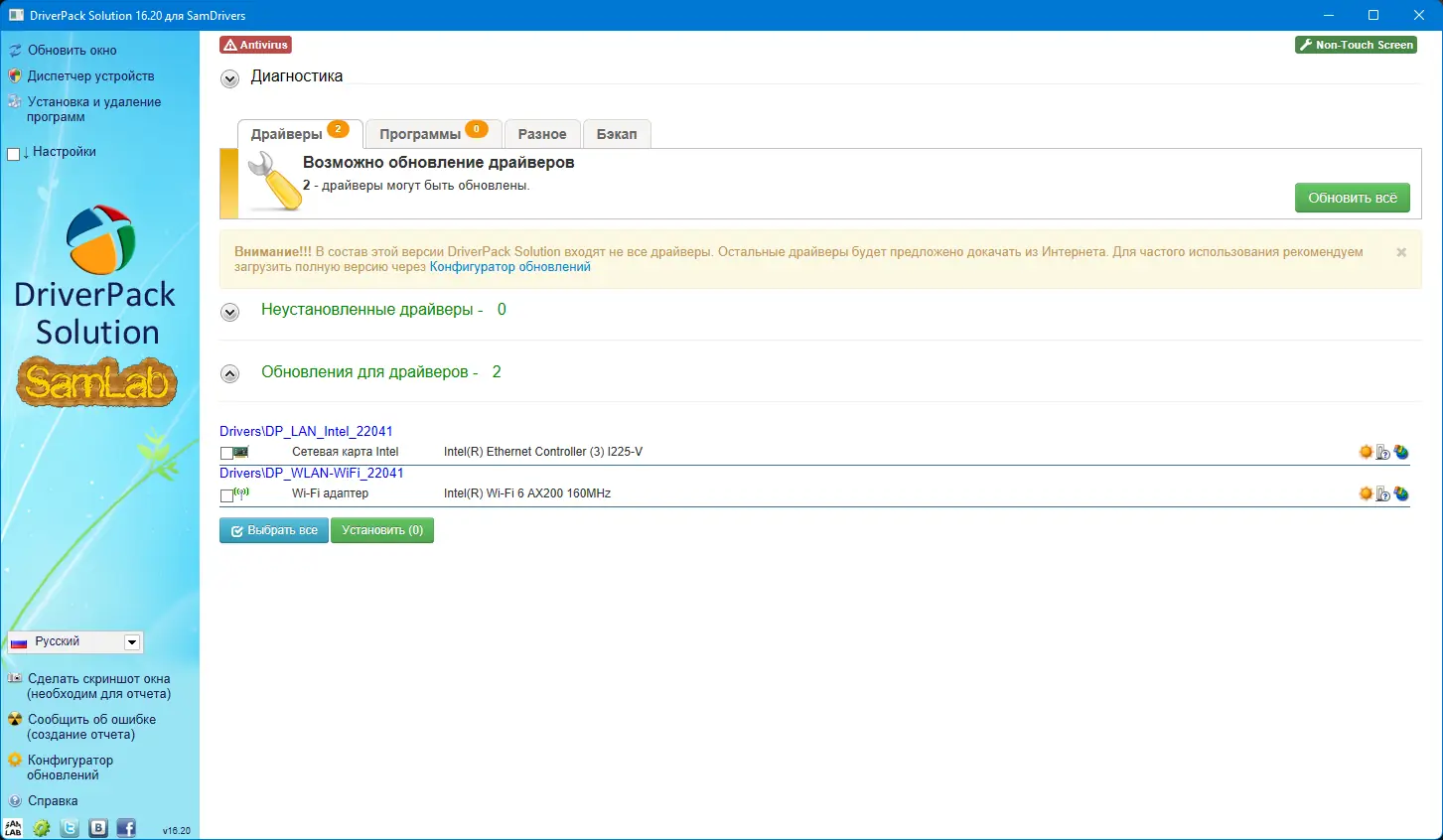Open Конфигуратор обновлений in the sidebar

click(x=71, y=768)
